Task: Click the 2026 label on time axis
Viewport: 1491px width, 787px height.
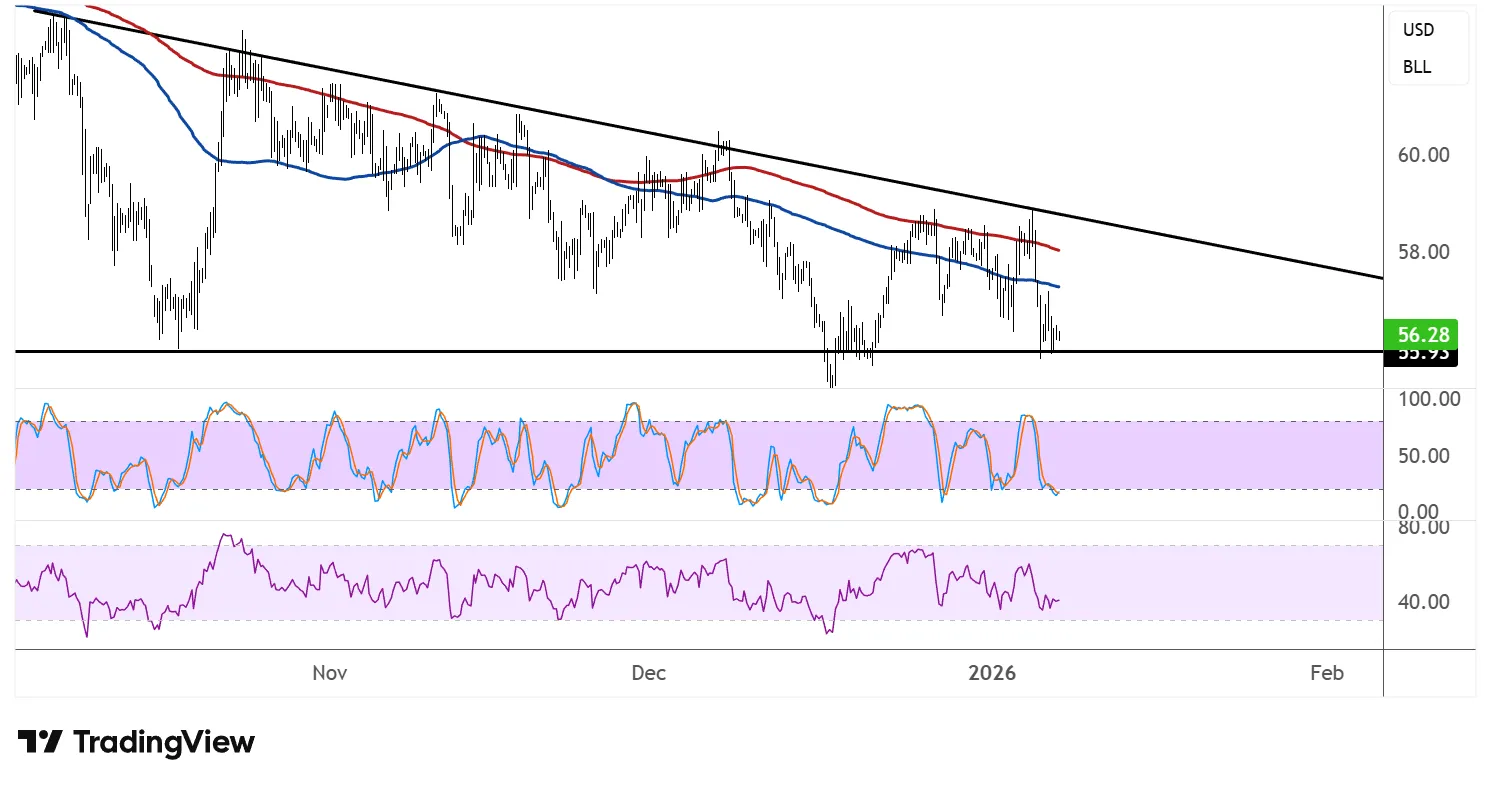Action: [992, 673]
